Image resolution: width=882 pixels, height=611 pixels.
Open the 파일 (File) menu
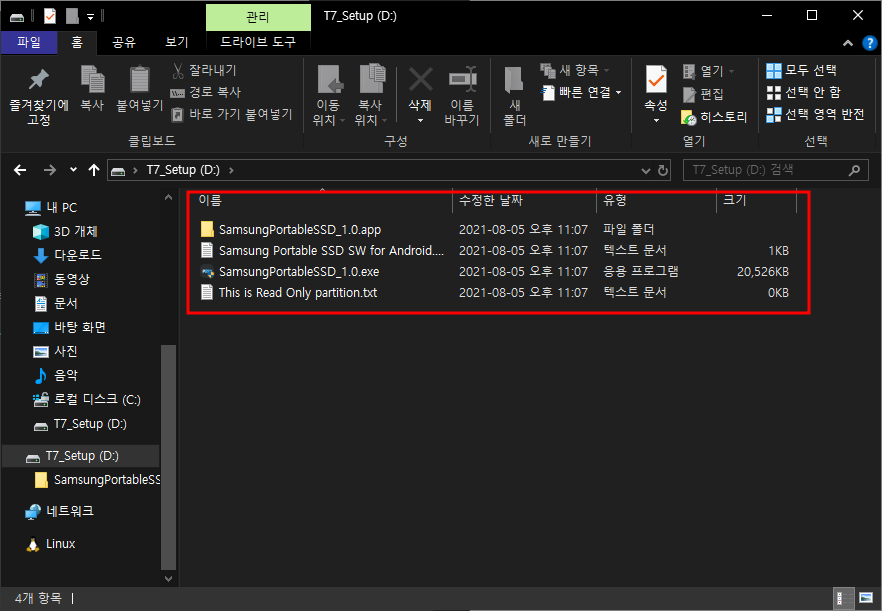click(29, 42)
